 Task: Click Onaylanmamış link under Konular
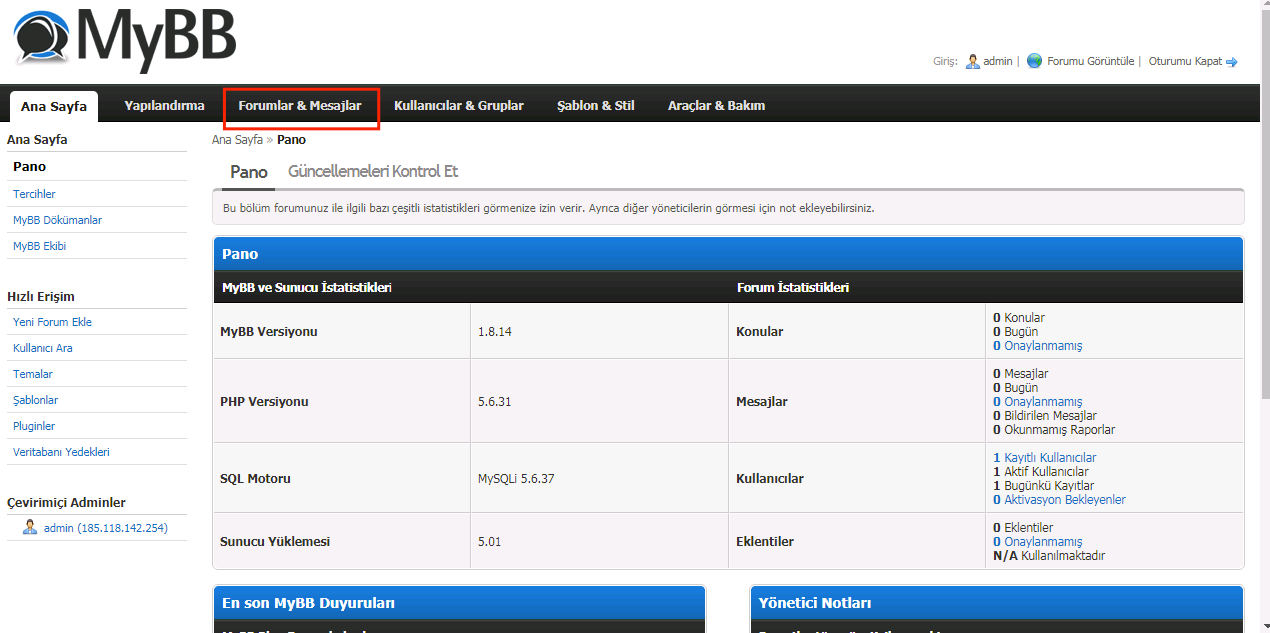(1037, 346)
